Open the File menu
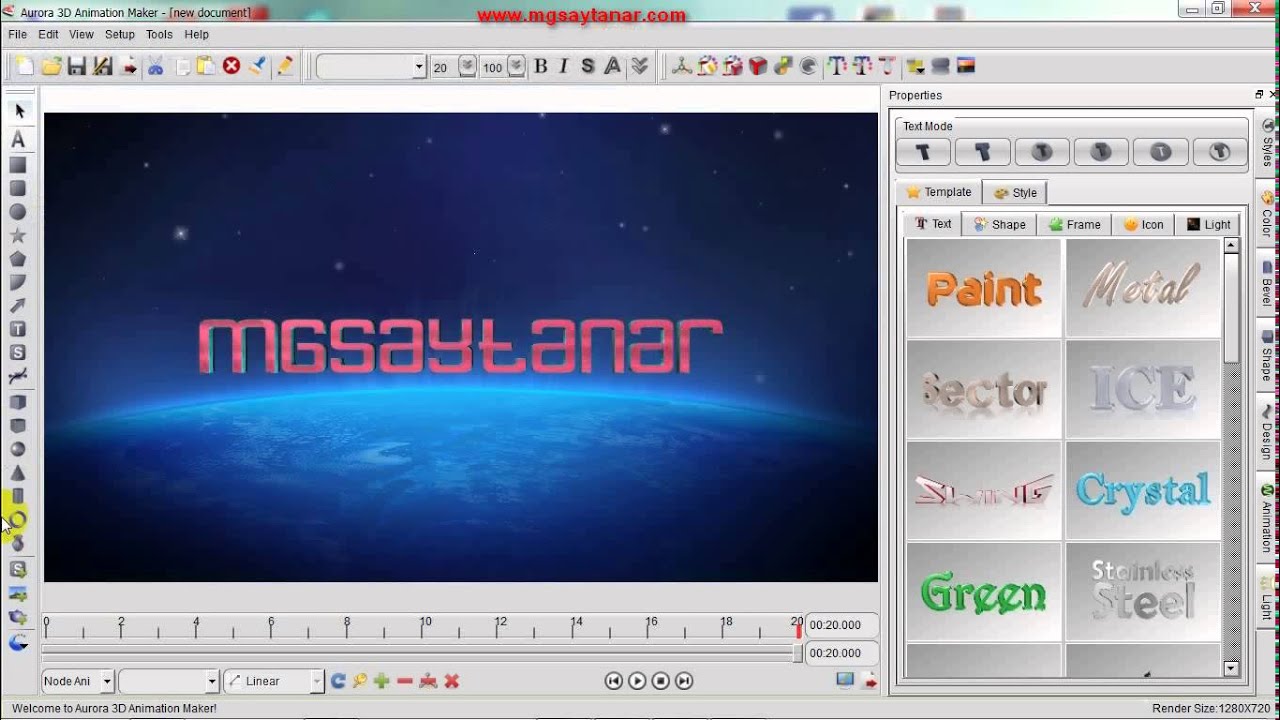The height and width of the screenshot is (720, 1280). click(17, 34)
